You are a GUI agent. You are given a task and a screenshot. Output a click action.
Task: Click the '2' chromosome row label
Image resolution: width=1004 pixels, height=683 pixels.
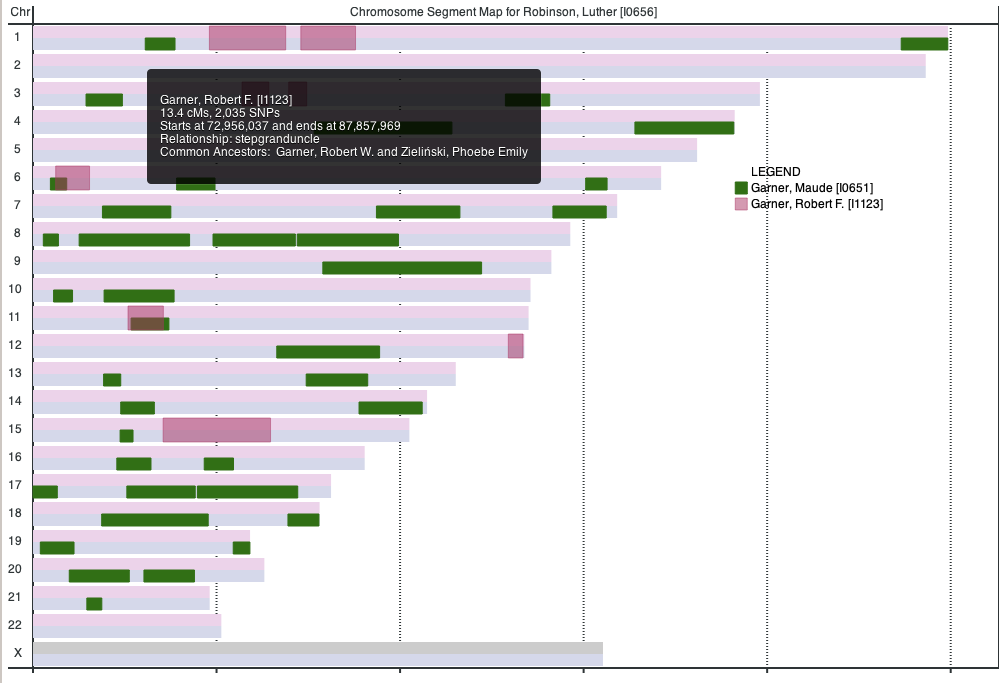17,65
